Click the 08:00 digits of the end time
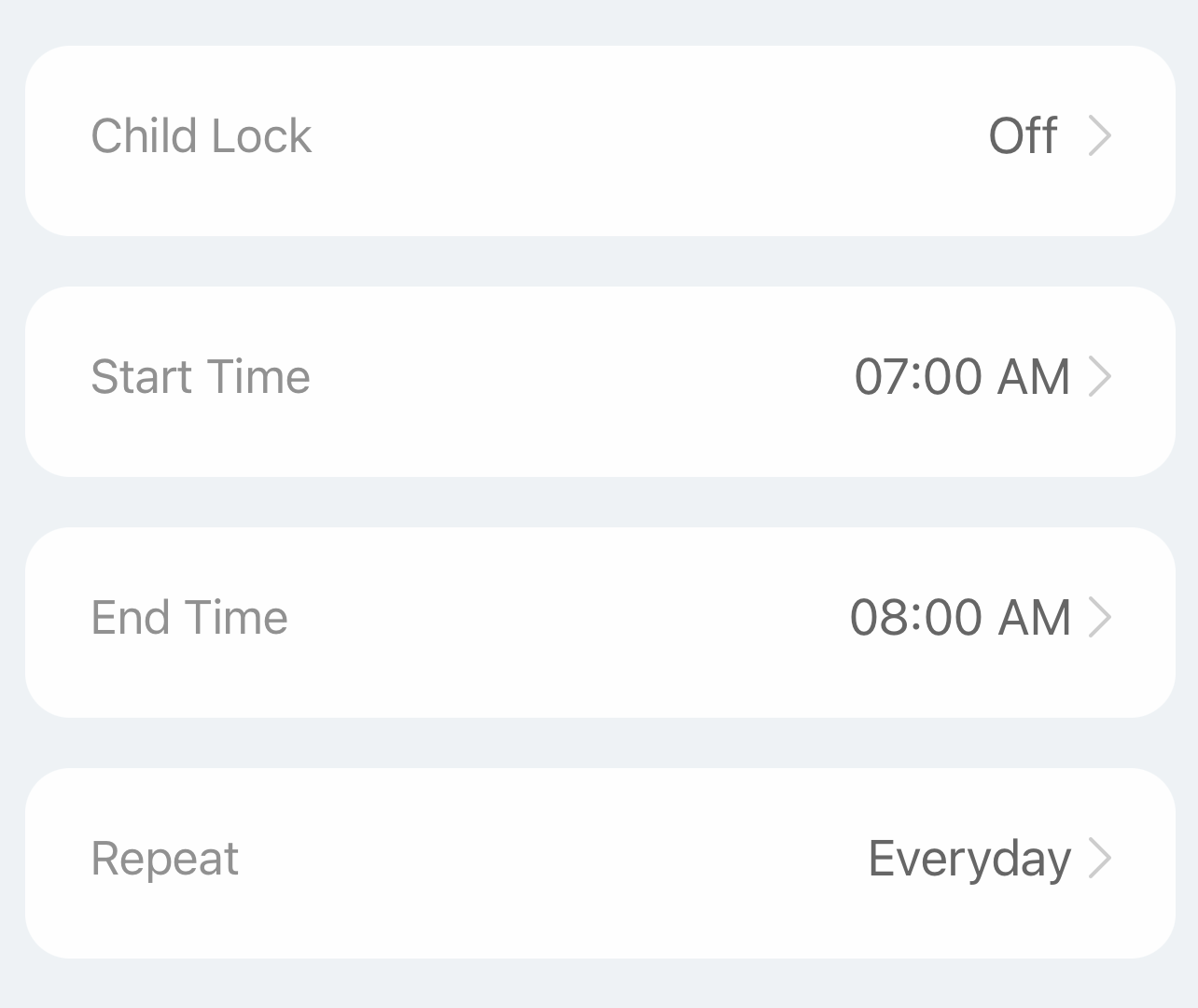The image size is (1198, 1008). coord(915,618)
